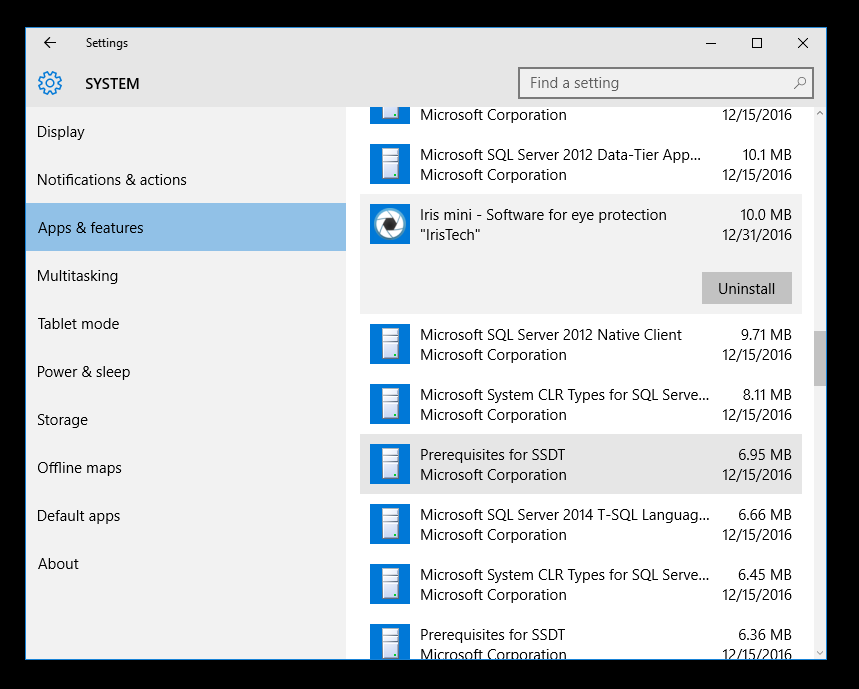Click the "6.45 MB" size value
859x689 pixels.
[765, 575]
